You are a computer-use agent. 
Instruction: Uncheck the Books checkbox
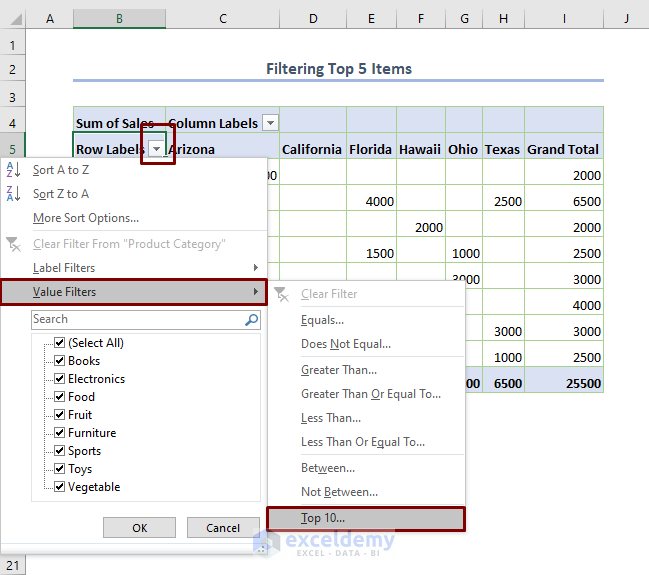coord(60,361)
